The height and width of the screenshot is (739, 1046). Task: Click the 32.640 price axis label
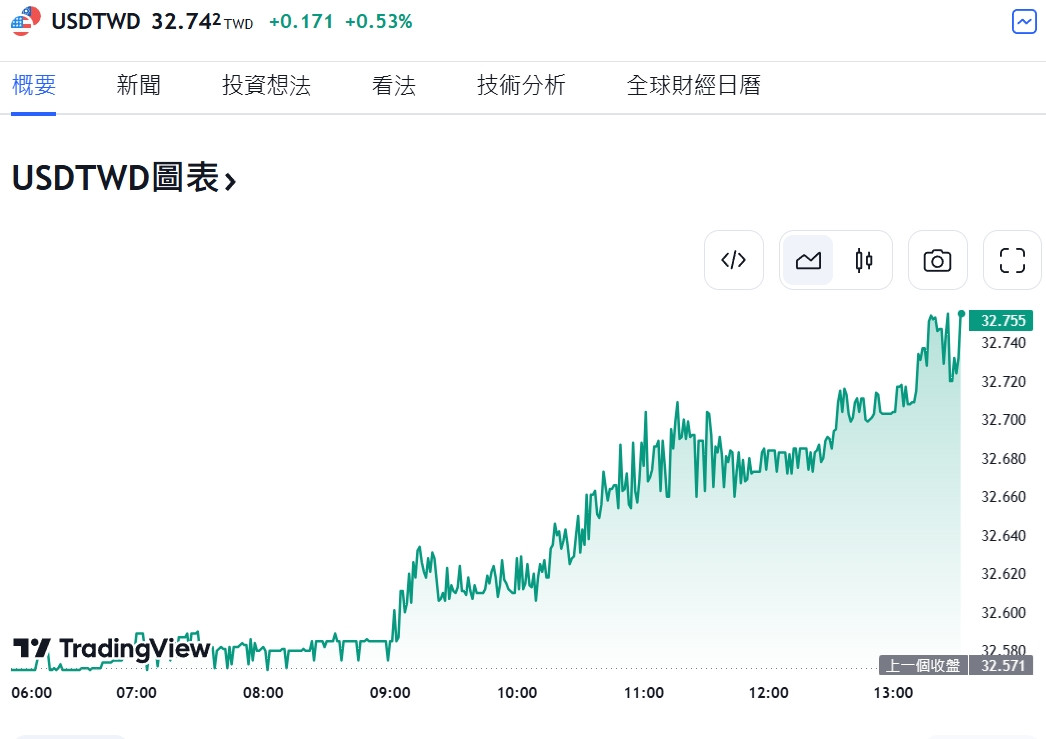[x=1003, y=536]
